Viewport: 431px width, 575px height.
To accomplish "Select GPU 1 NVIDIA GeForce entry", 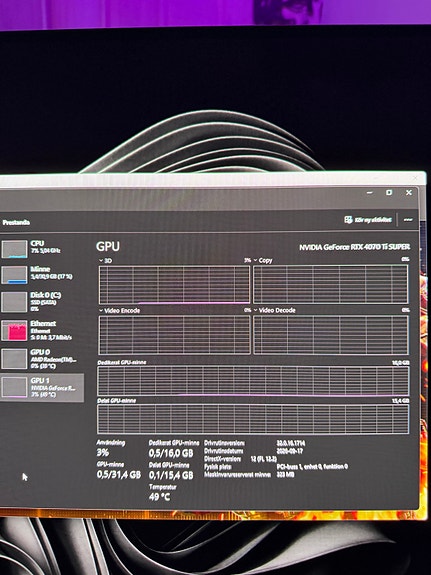I will click(x=41, y=388).
